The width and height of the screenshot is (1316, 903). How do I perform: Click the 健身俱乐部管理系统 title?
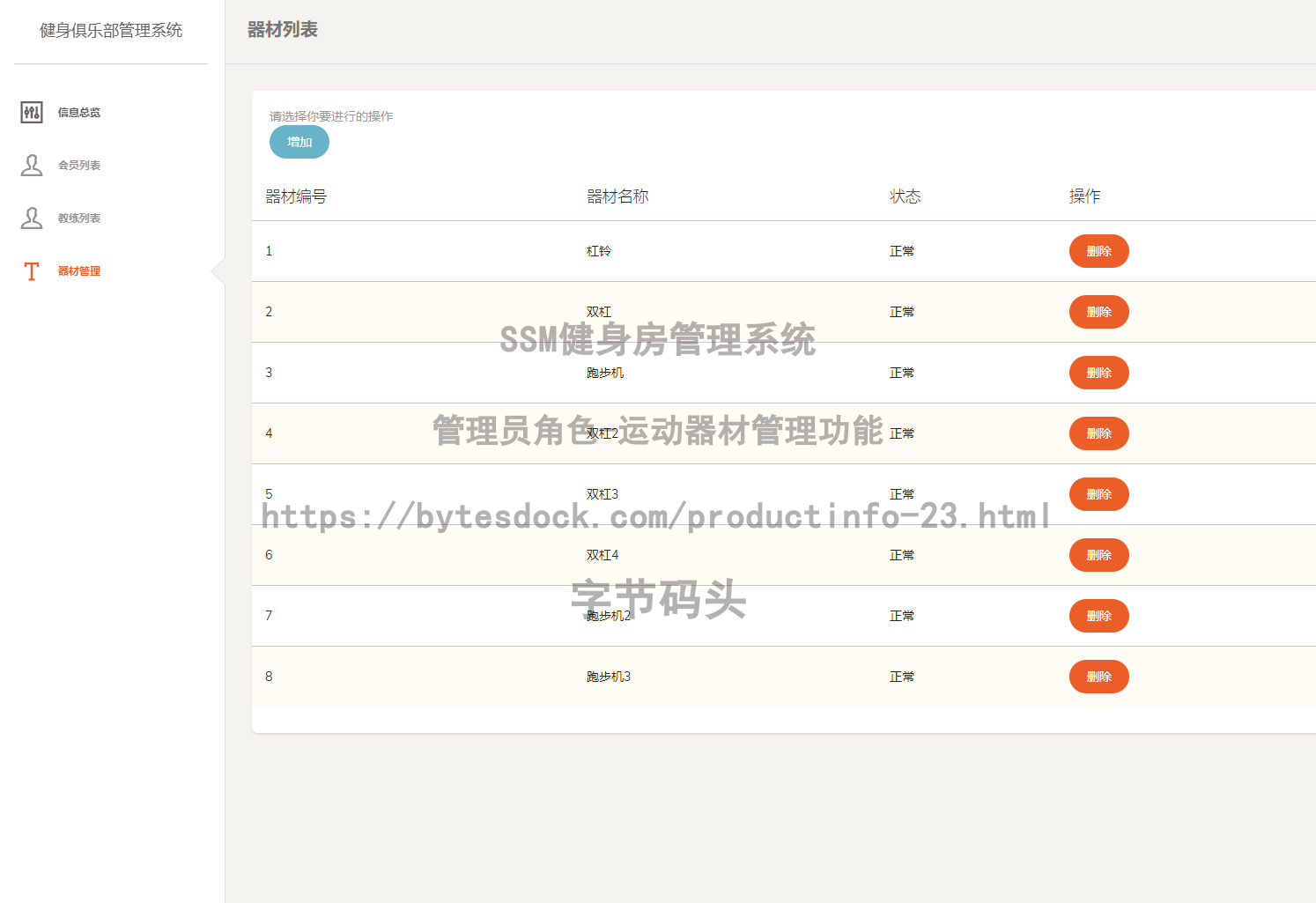point(111,30)
